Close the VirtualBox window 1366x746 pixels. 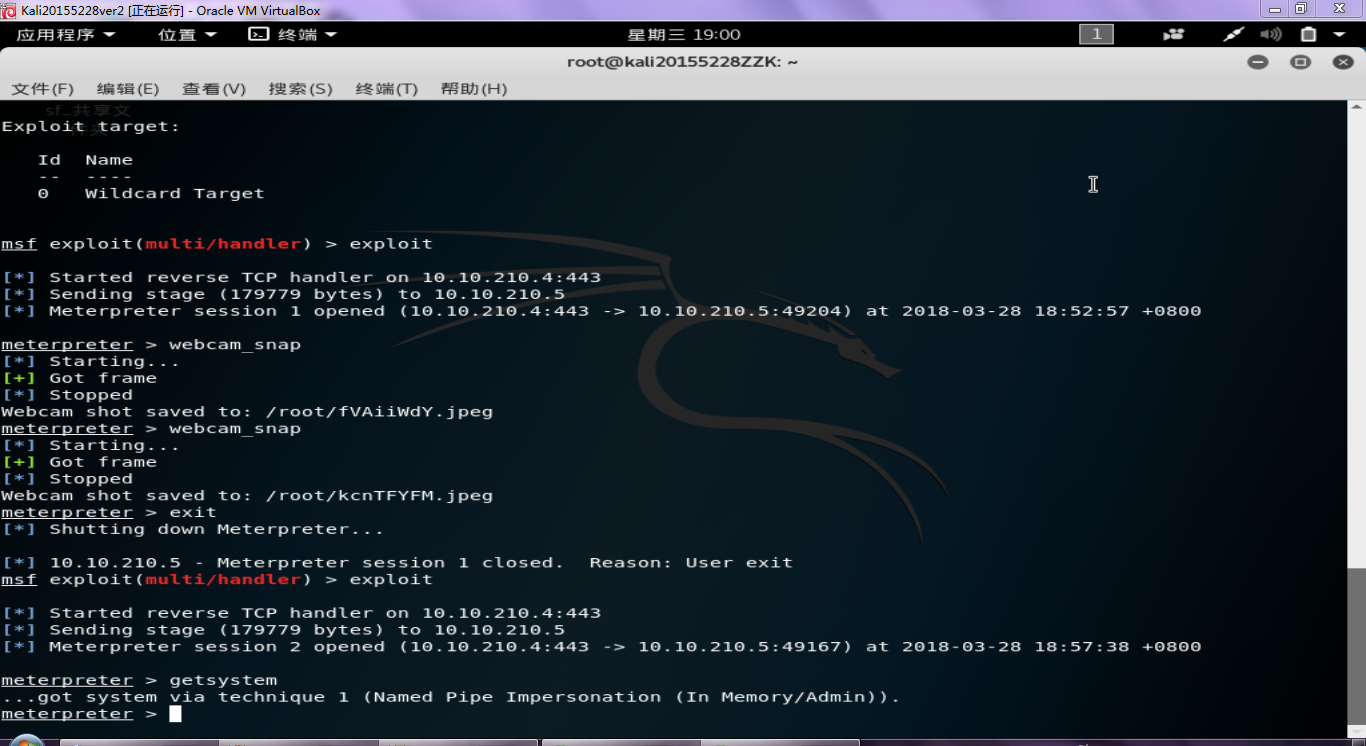click(x=1339, y=8)
